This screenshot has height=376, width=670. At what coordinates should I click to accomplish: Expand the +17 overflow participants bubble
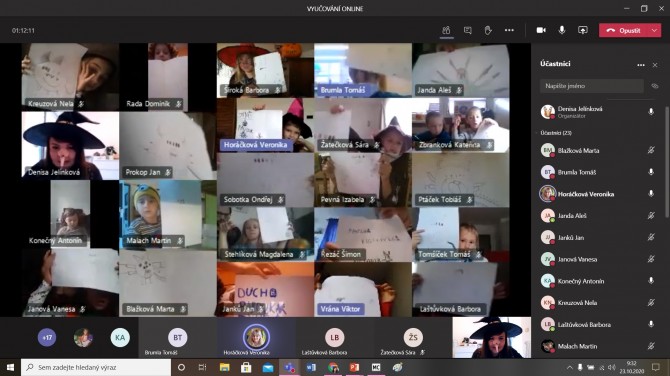47,338
